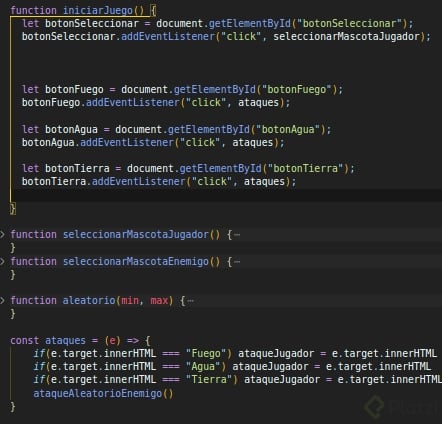Image resolution: width=442 pixels, height=424 pixels.
Task: Click the let botonAgua variable name
Action: (x=71, y=129)
